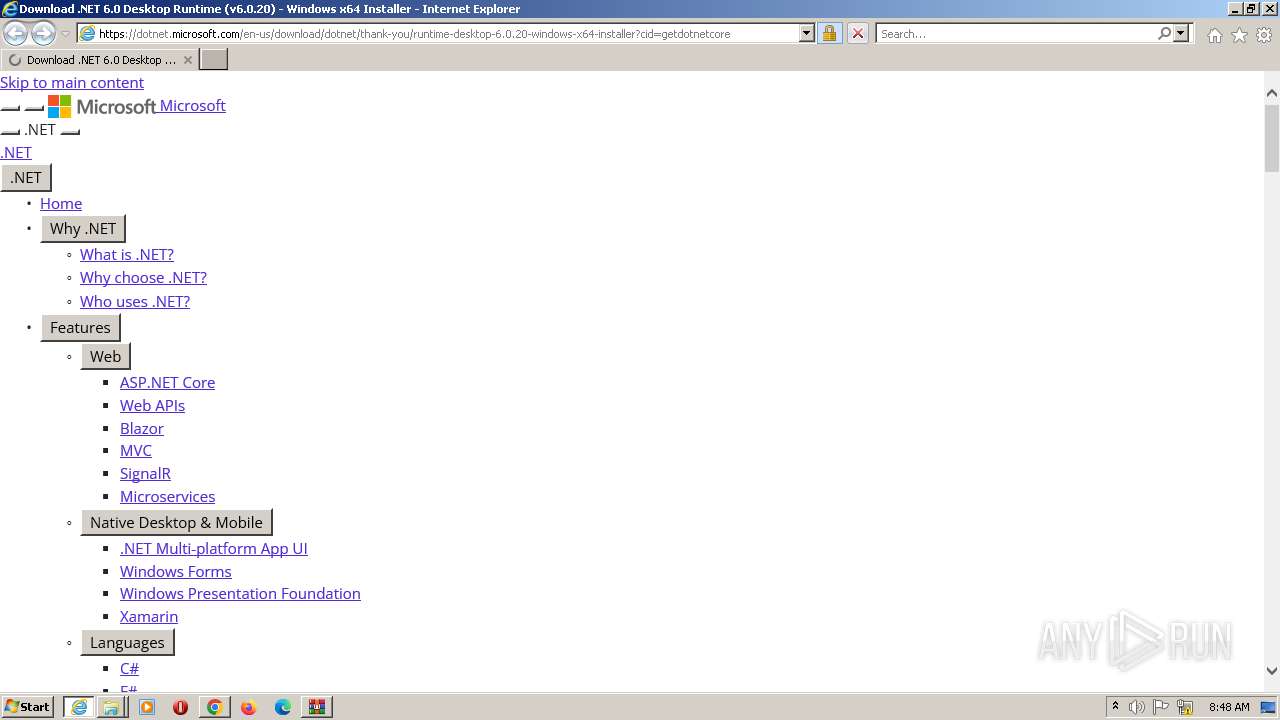Expand the Features menu button
The width and height of the screenshot is (1280, 720).
click(x=80, y=328)
